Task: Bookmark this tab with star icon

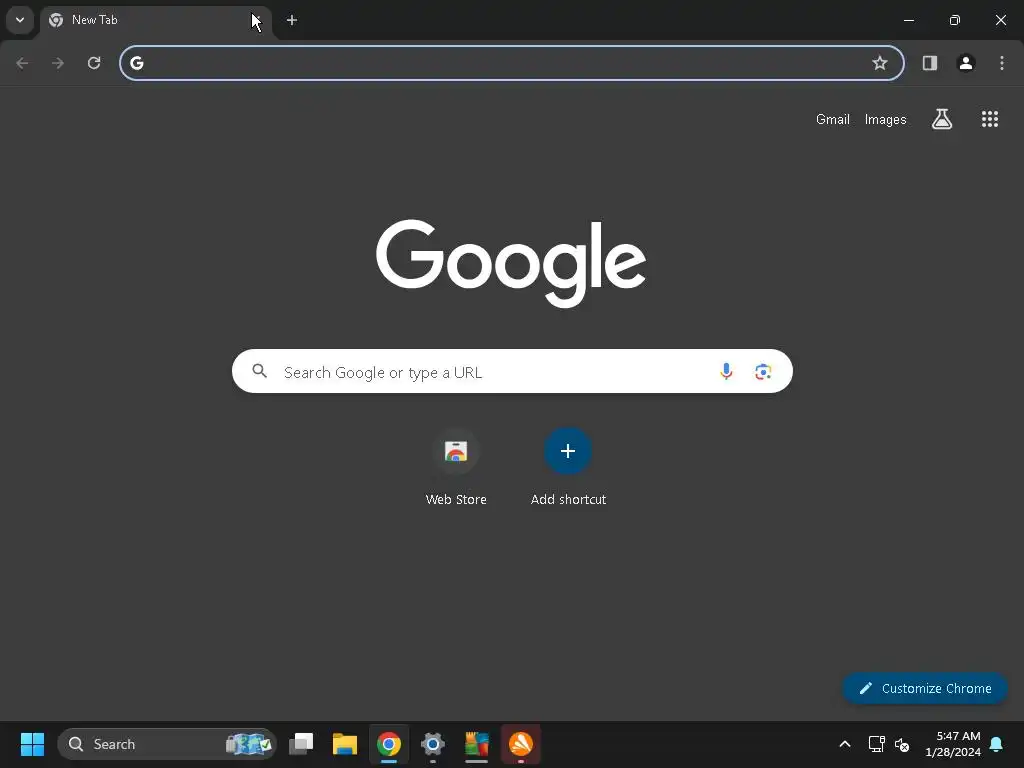Action: pos(880,63)
